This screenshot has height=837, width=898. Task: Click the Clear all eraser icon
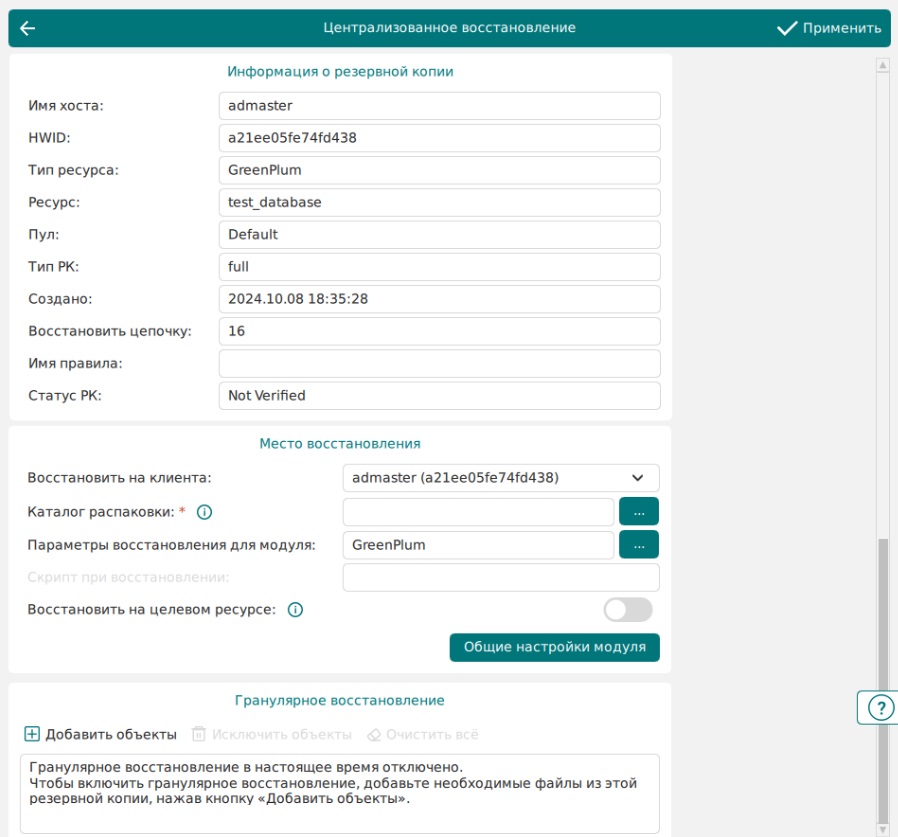(x=374, y=734)
